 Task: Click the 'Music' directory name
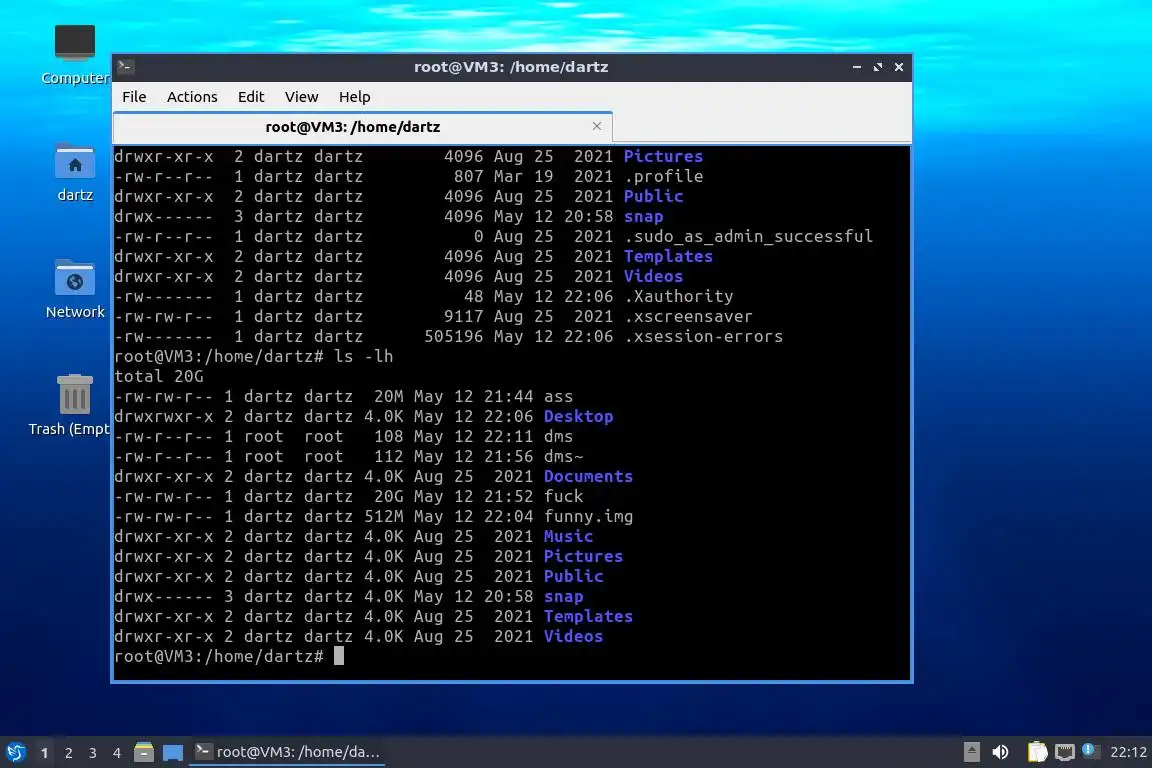(x=569, y=536)
